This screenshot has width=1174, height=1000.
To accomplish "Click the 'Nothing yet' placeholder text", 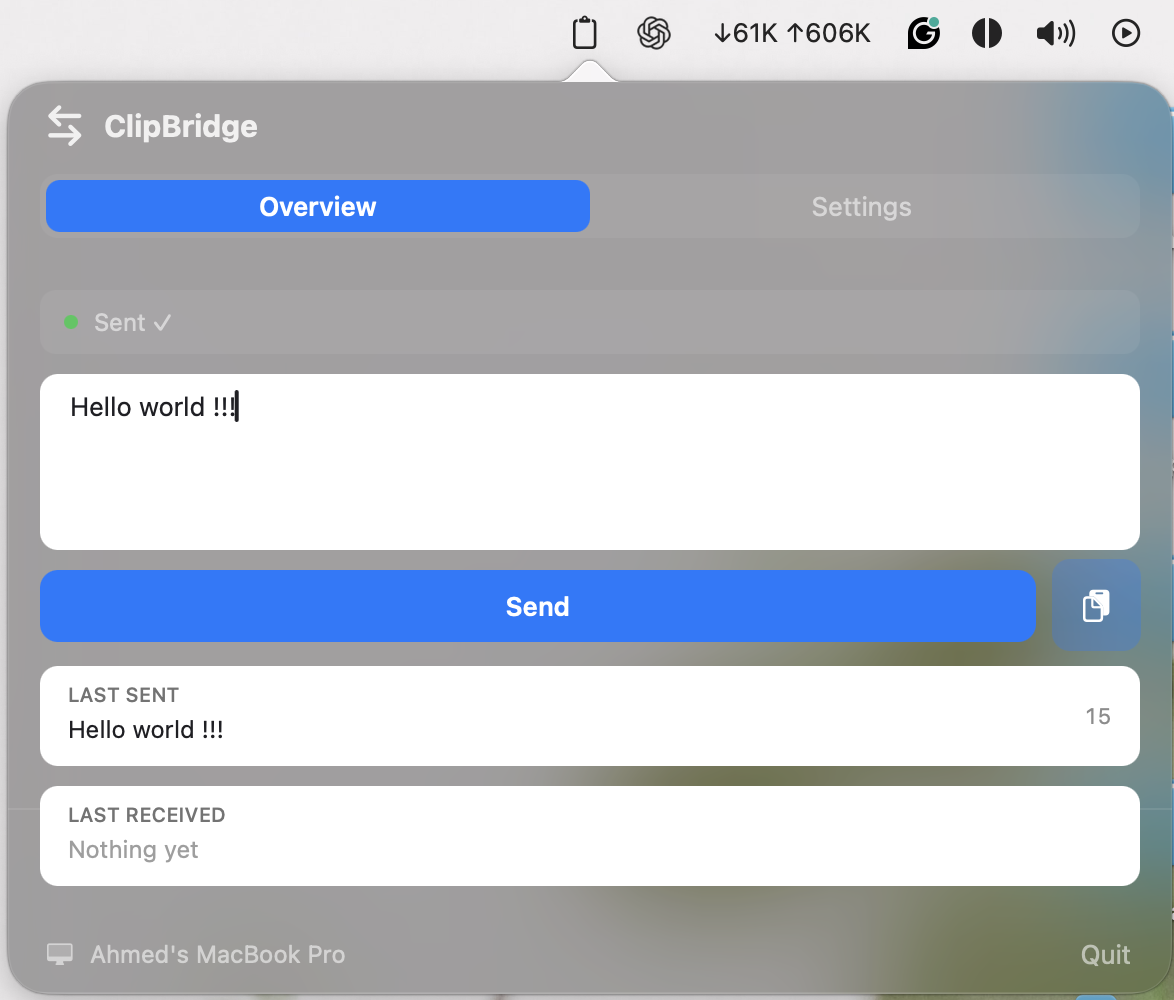I will (x=133, y=850).
